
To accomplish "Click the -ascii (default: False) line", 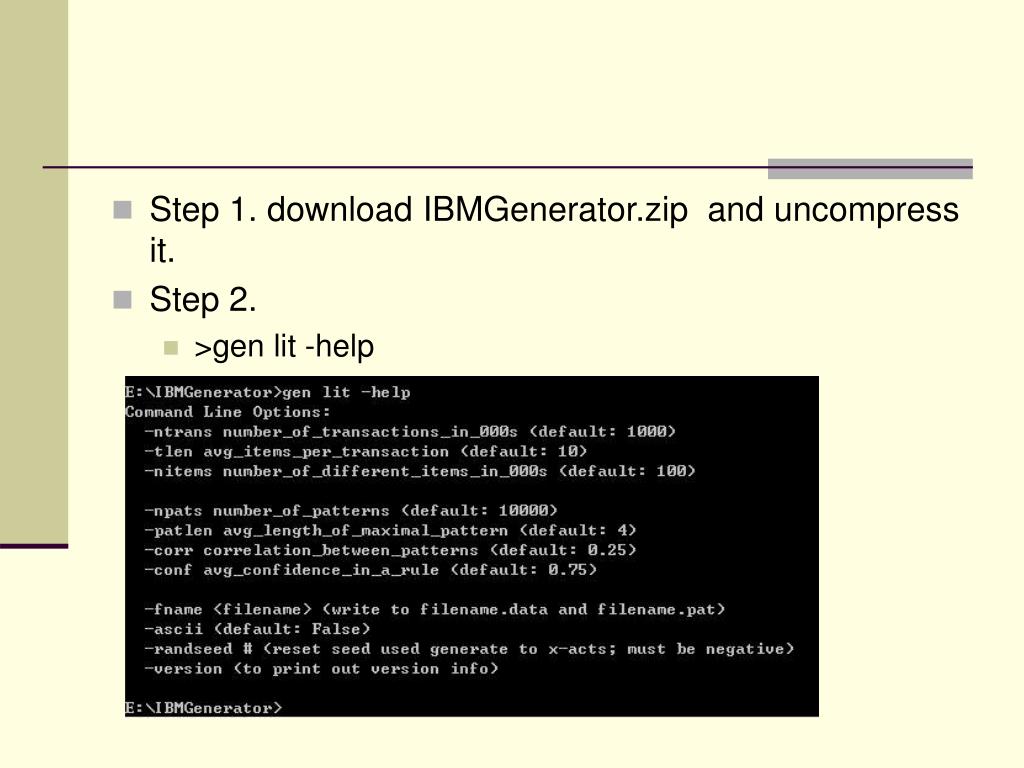I will click(257, 629).
